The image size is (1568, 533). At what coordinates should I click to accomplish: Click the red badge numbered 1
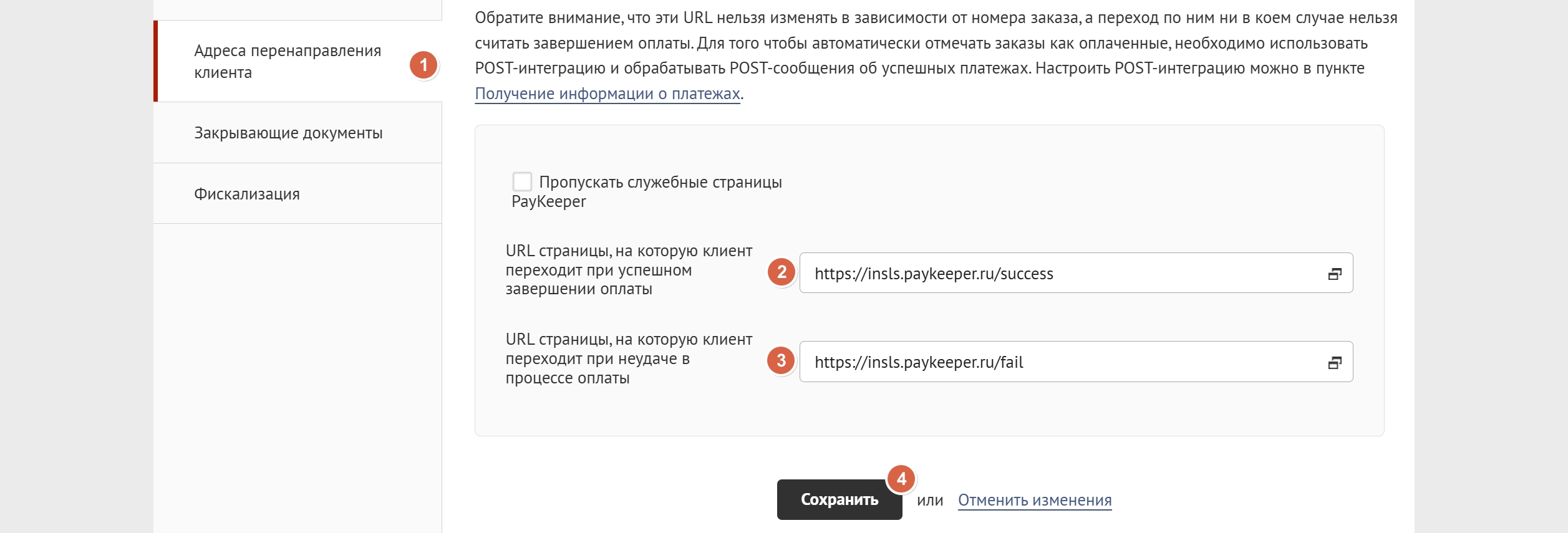423,65
